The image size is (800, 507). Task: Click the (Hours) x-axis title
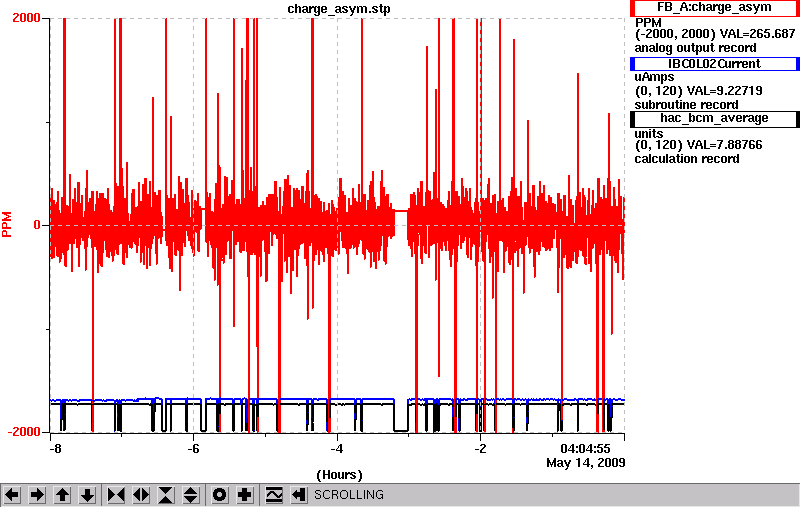tap(339, 475)
